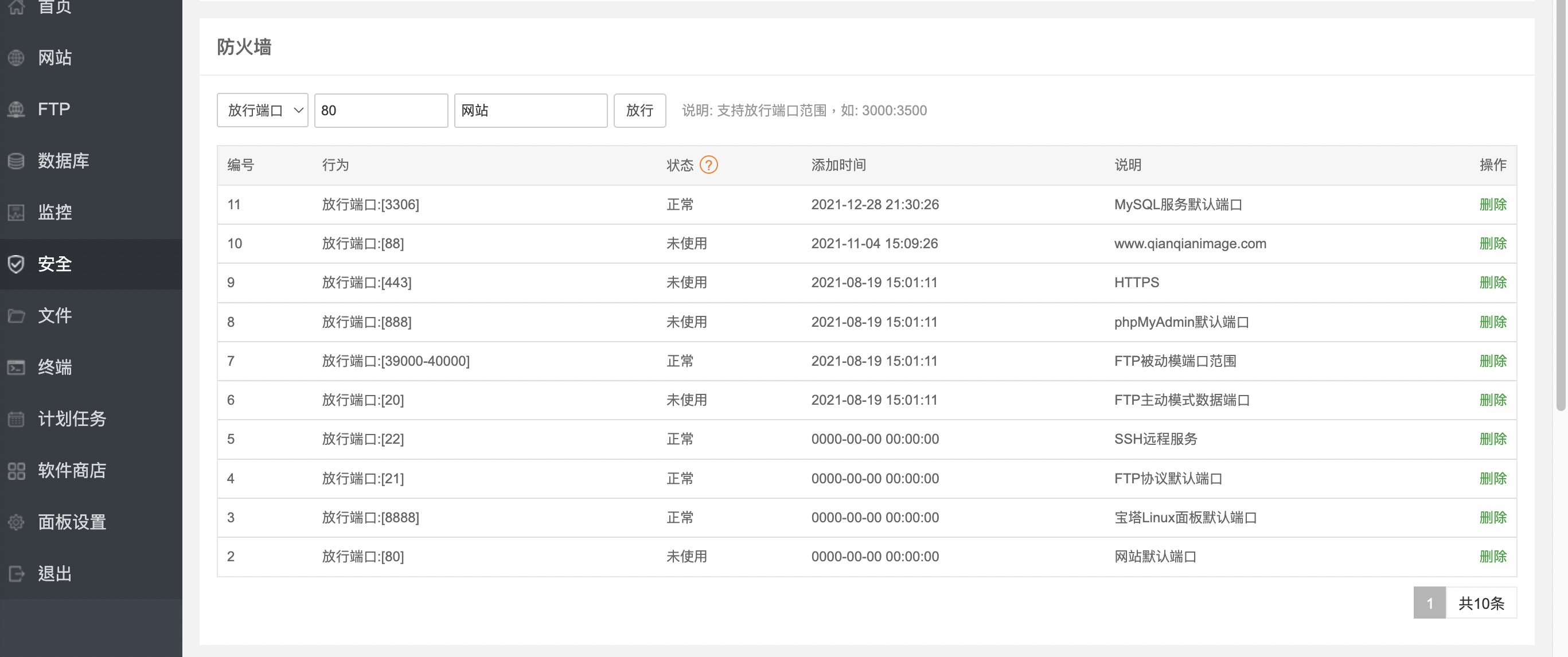Click FTP主动模式数据端口 description
This screenshot has width=1568, height=657.
point(1181,400)
